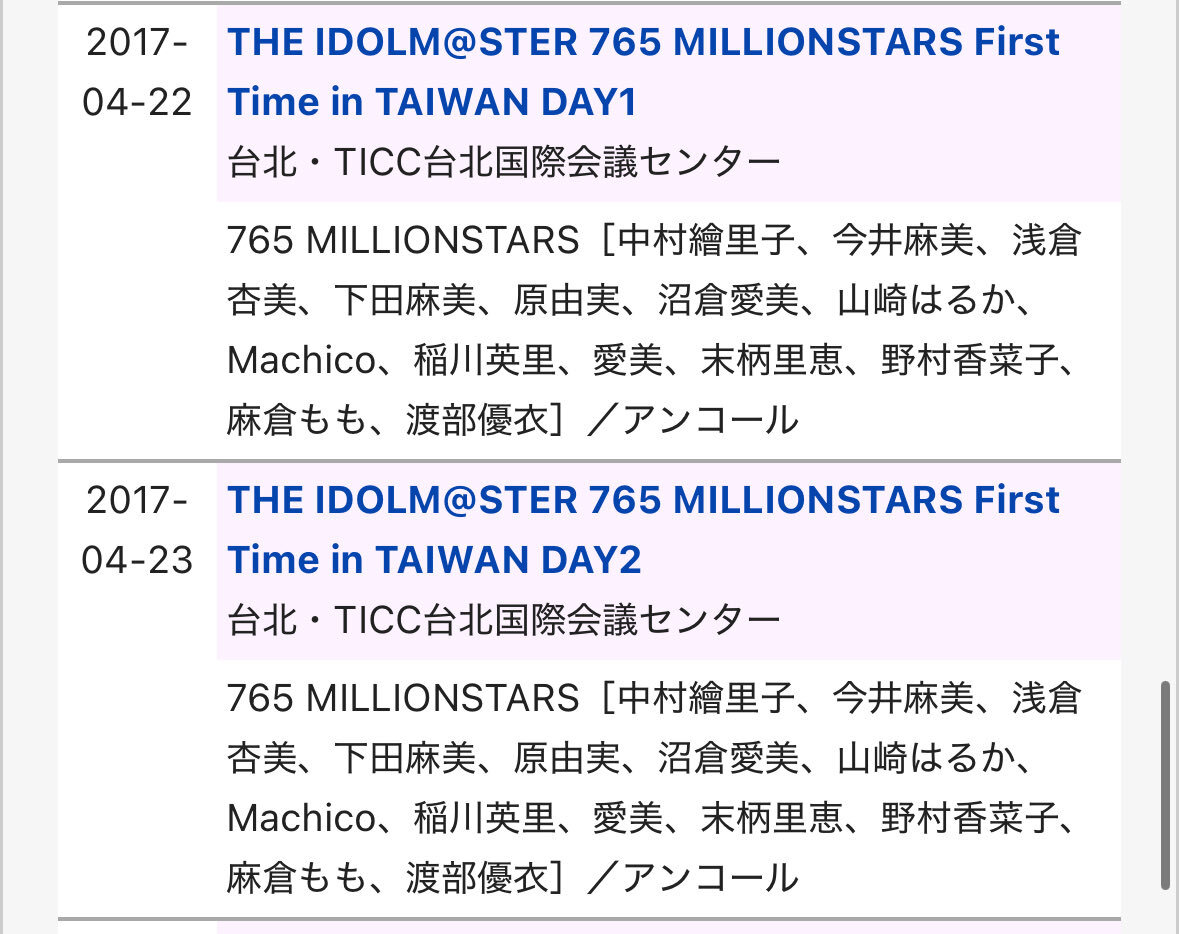Click 765 MILLIONSTARS text in DAY1 performer list
This screenshot has width=1179, height=934.
(403, 241)
